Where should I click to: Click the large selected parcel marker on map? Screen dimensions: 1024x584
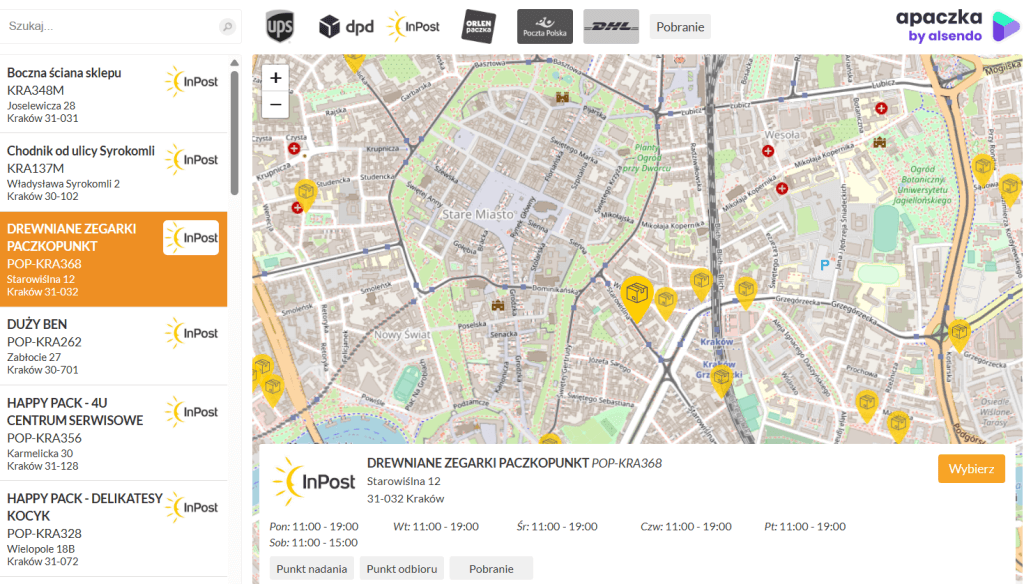pyautogui.click(x=636, y=295)
